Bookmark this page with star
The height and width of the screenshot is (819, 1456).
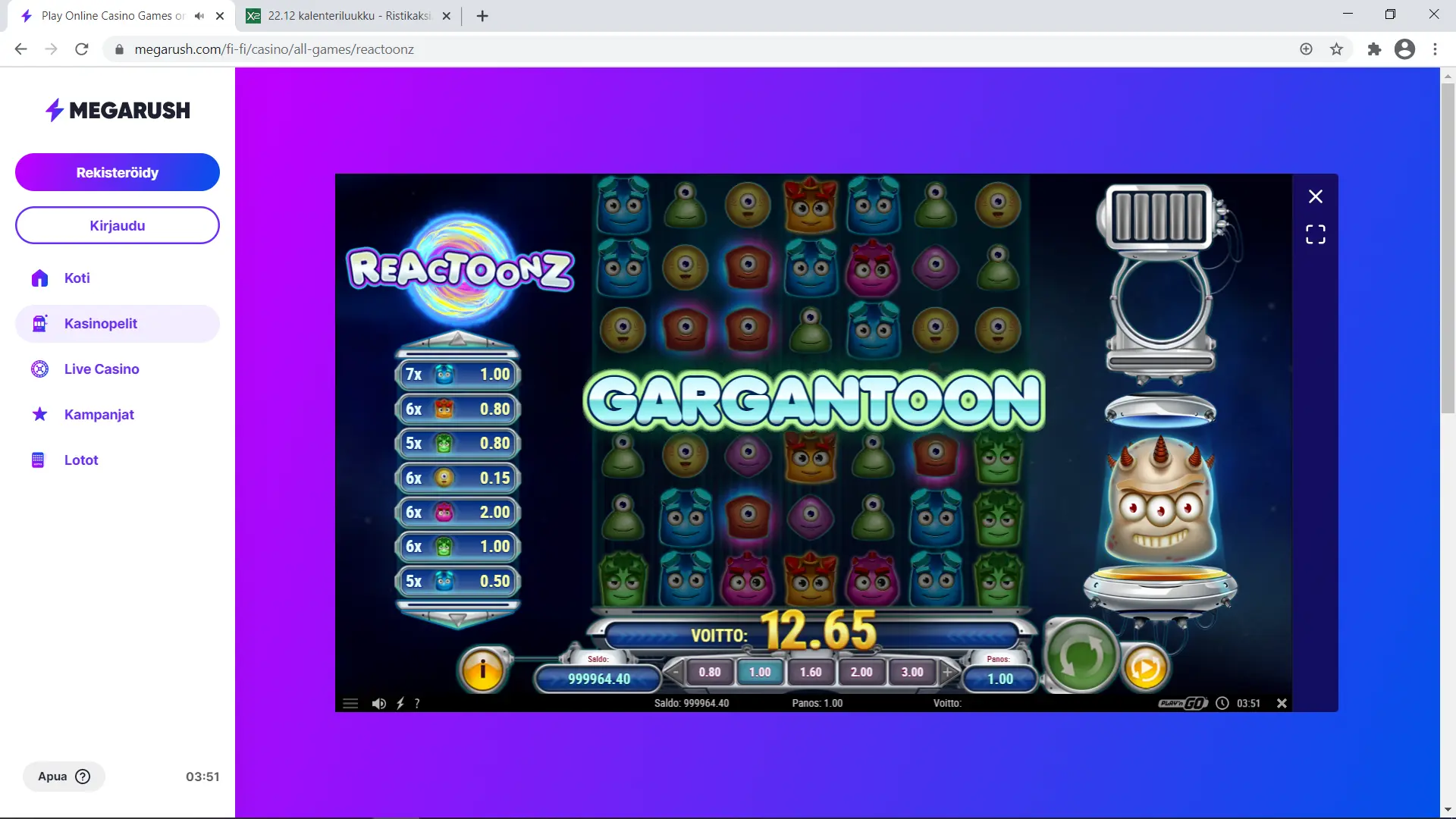pos(1336,49)
